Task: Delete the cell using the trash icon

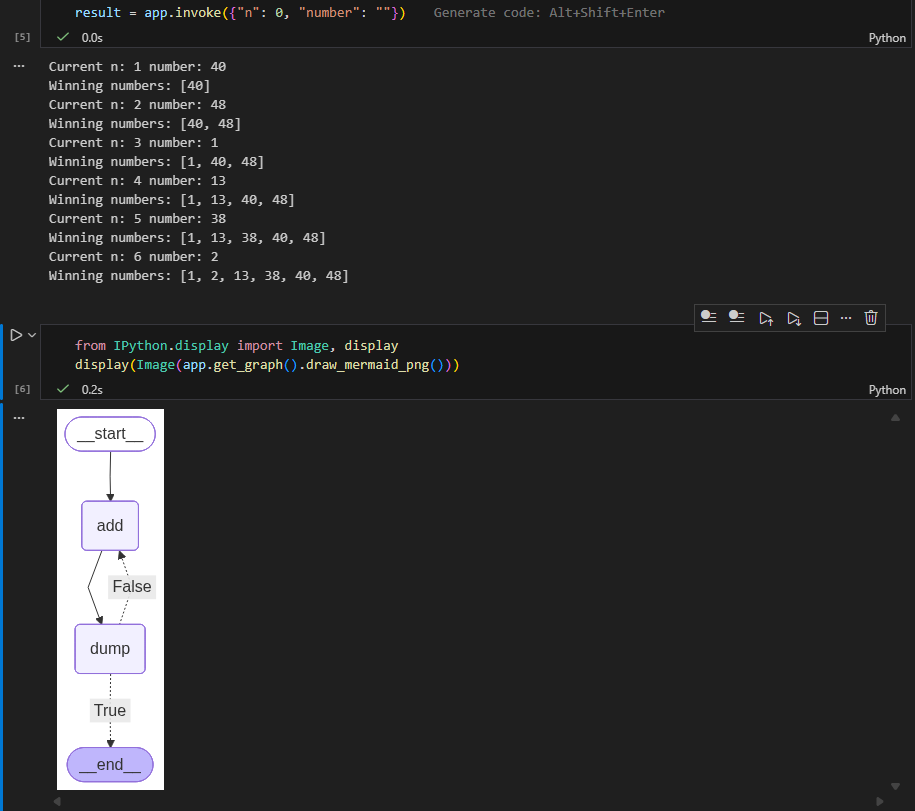Action: click(870, 317)
